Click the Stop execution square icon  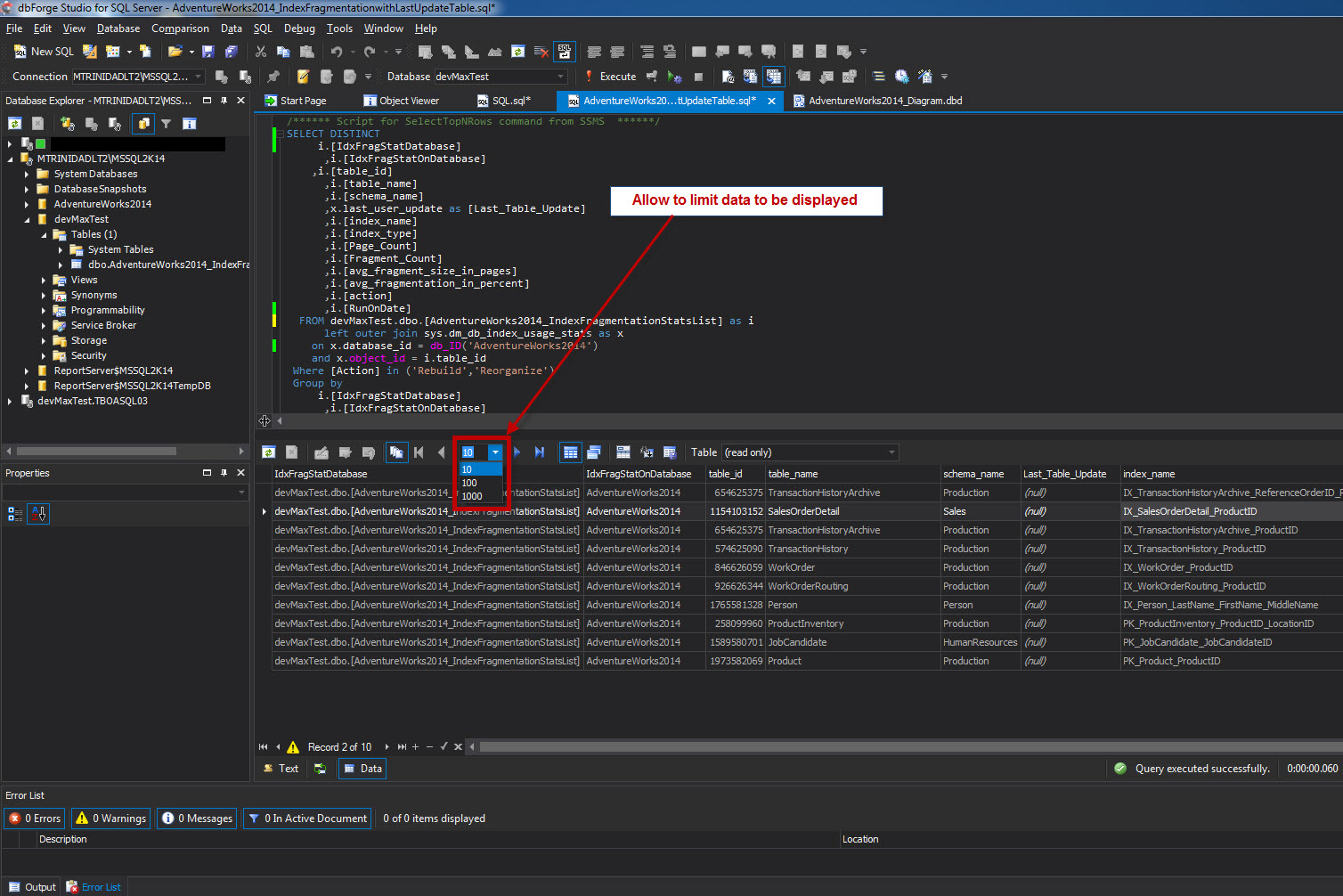pos(698,77)
